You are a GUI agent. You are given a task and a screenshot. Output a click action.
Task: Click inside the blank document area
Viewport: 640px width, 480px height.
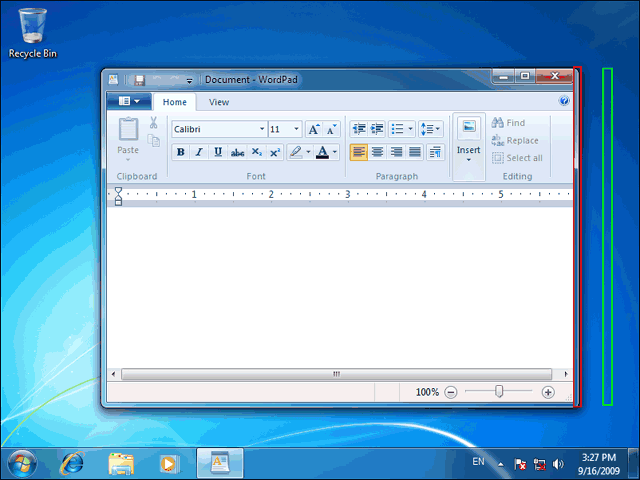pos(340,288)
